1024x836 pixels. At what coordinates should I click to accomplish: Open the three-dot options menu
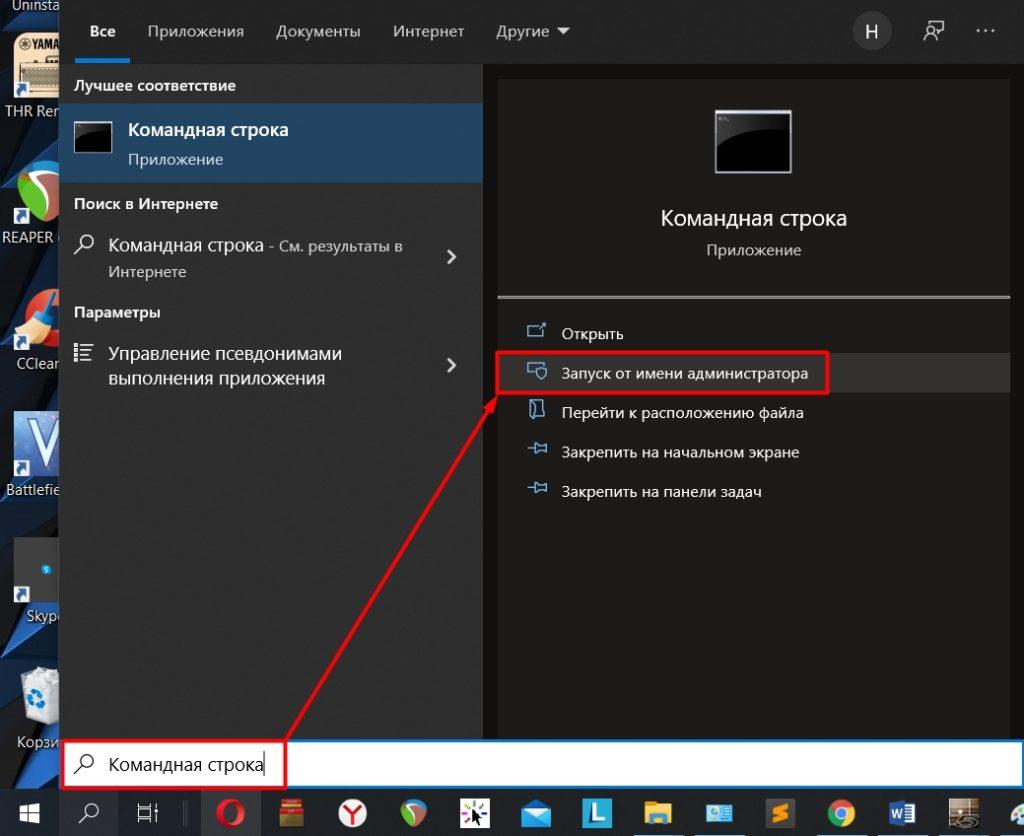[985, 31]
